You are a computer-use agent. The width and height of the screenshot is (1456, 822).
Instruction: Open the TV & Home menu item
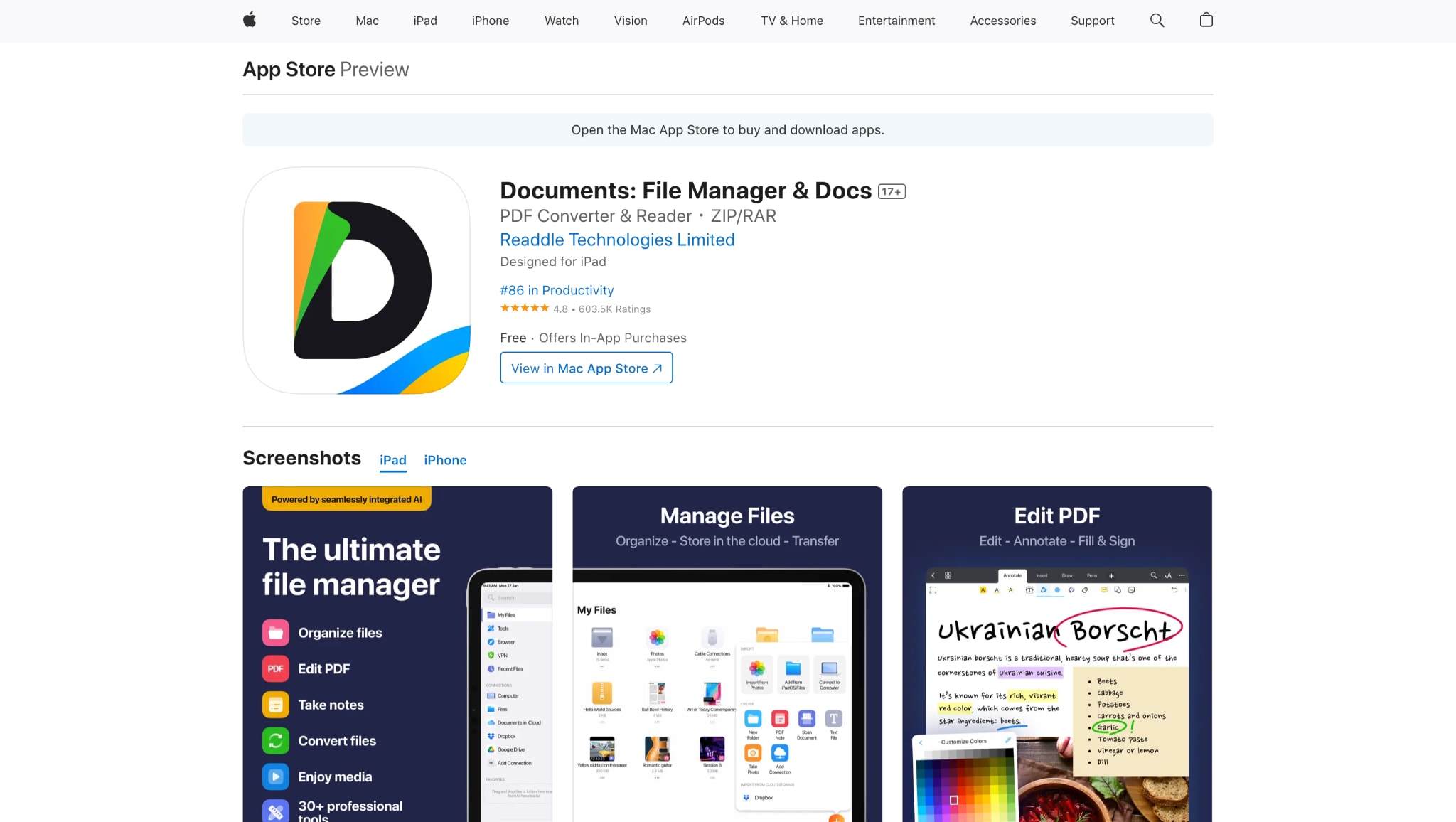point(792,21)
